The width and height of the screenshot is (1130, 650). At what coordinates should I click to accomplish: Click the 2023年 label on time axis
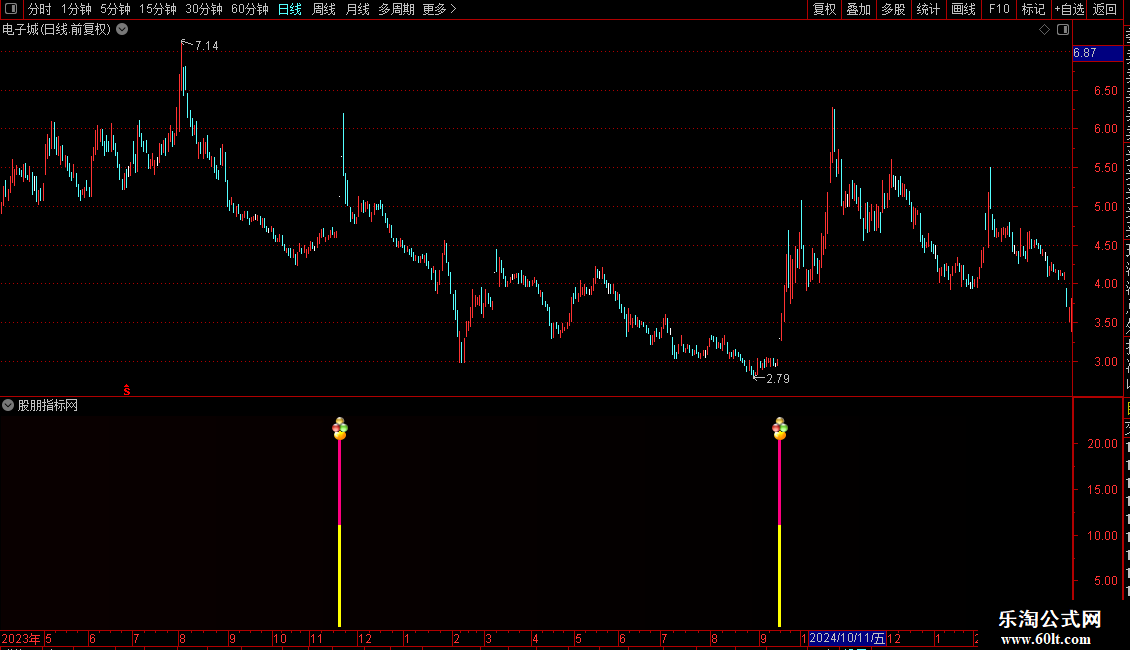[x=21, y=638]
